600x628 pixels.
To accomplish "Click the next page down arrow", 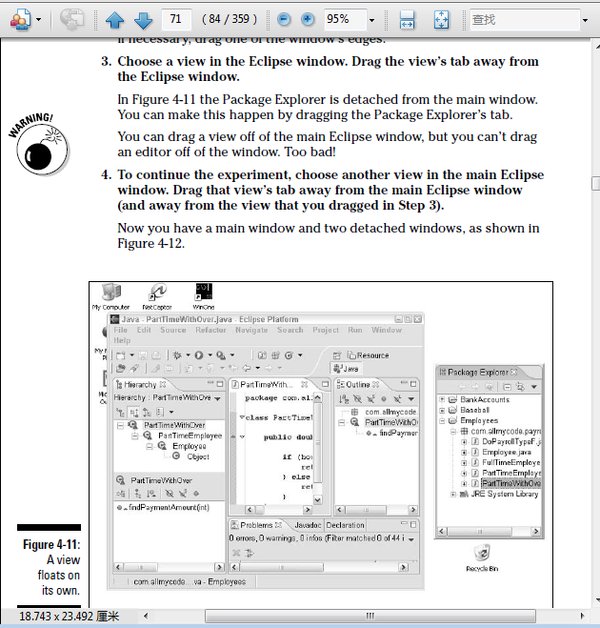I will pos(143,20).
